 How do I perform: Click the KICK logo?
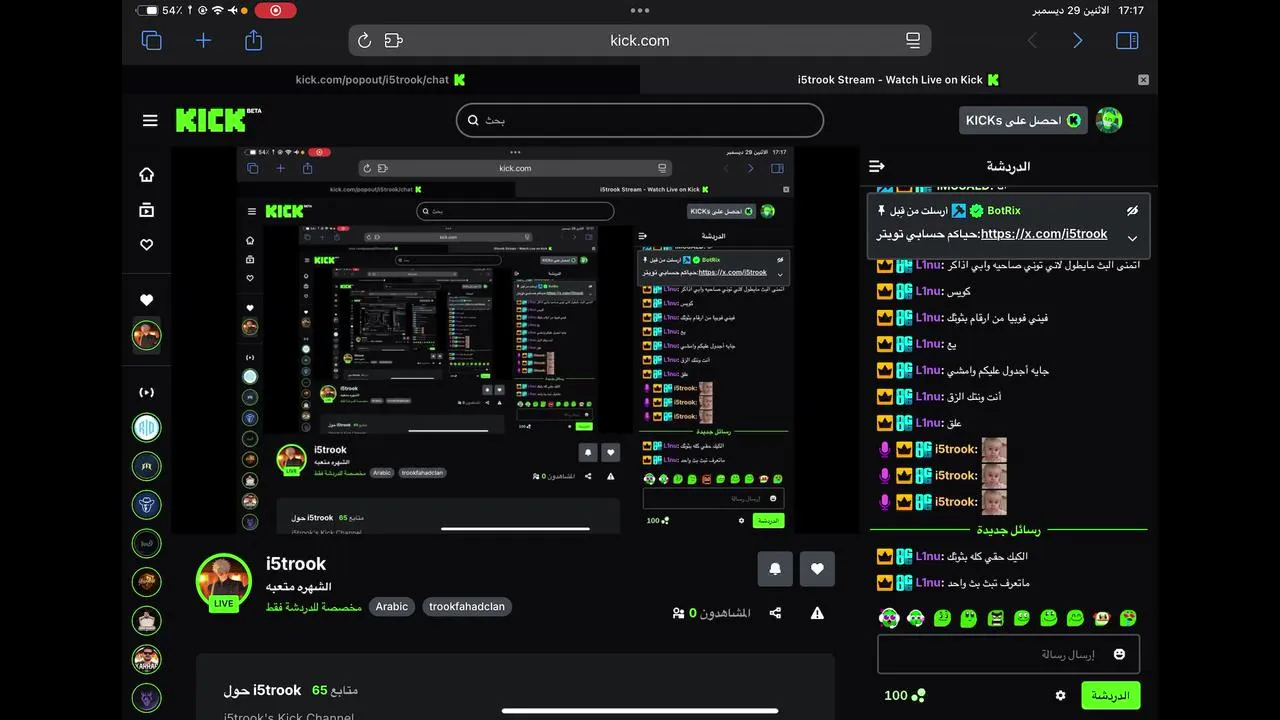pos(218,120)
